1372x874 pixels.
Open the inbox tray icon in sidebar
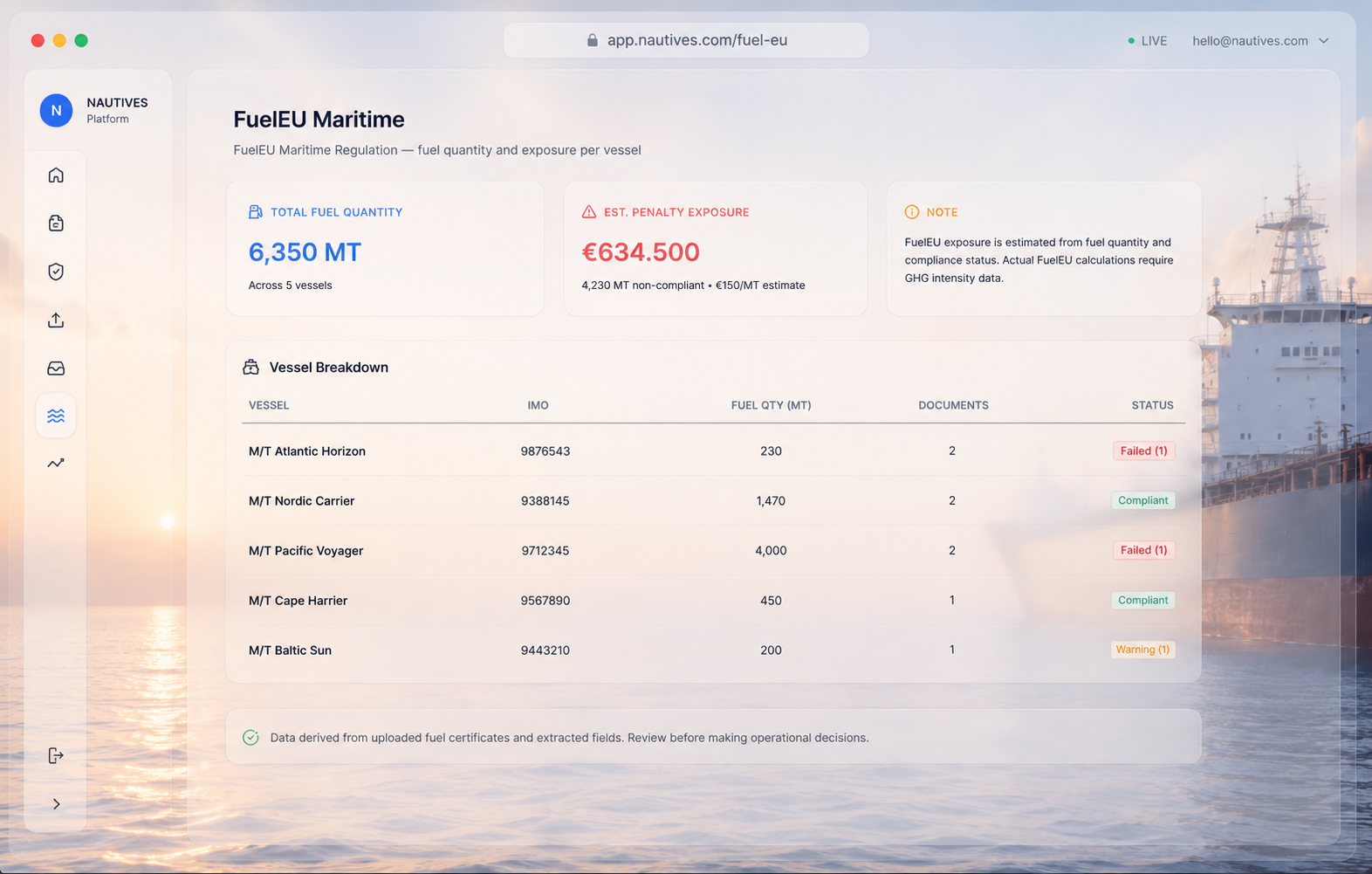coord(56,368)
